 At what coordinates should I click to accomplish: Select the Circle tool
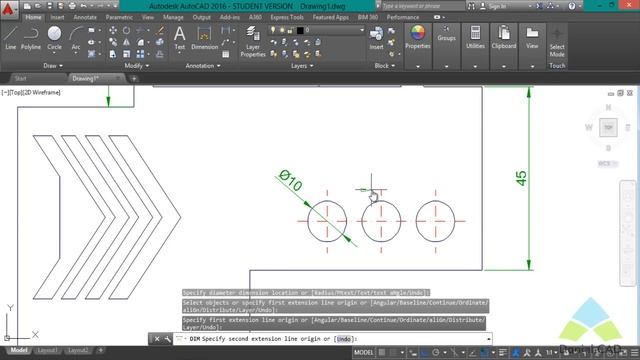click(x=54, y=37)
